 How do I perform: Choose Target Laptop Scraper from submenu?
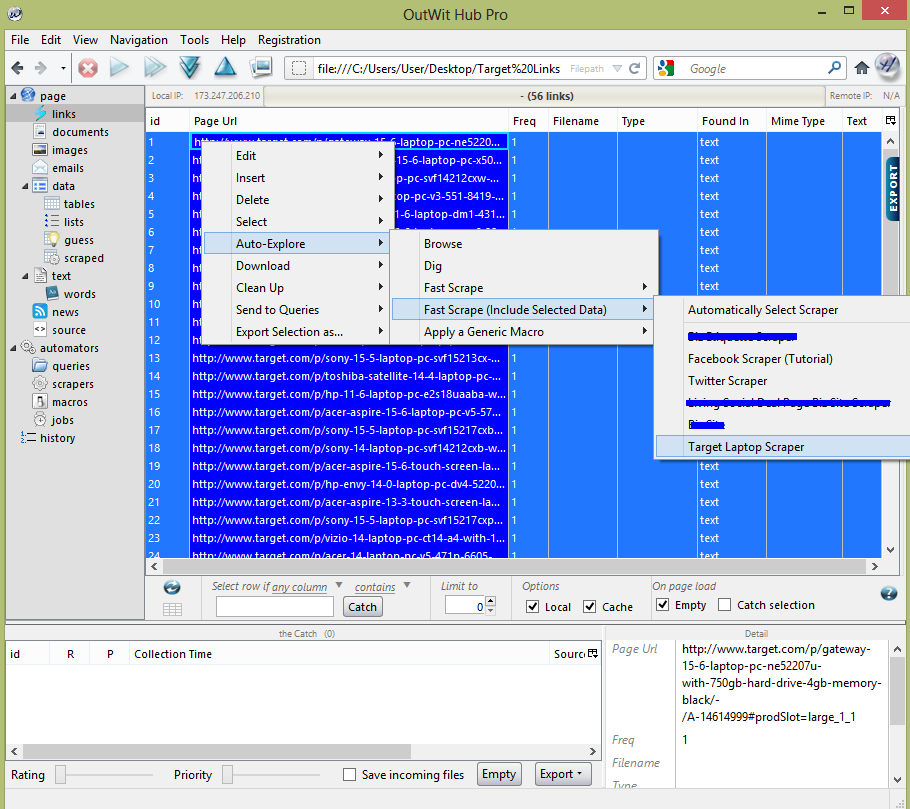745,447
